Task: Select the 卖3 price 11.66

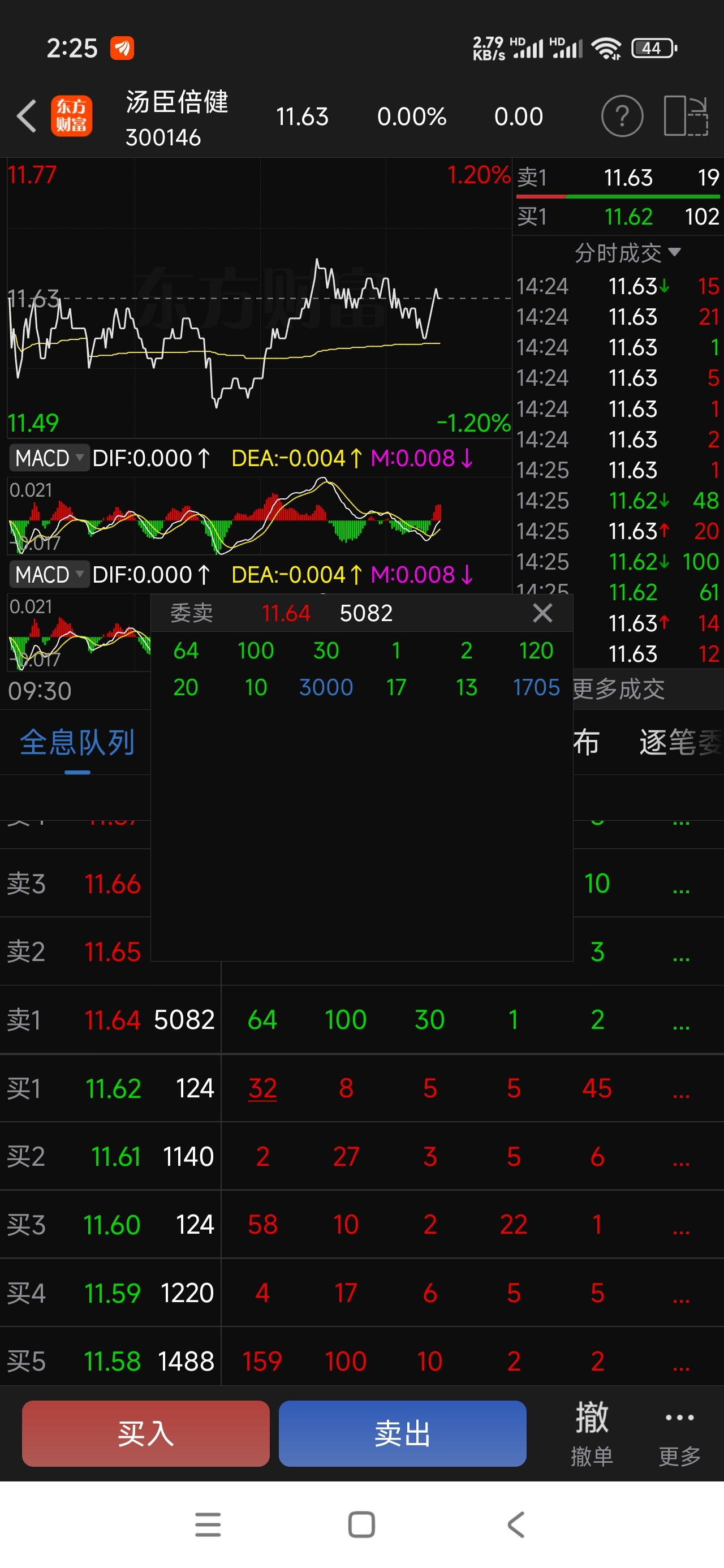Action: [x=113, y=883]
